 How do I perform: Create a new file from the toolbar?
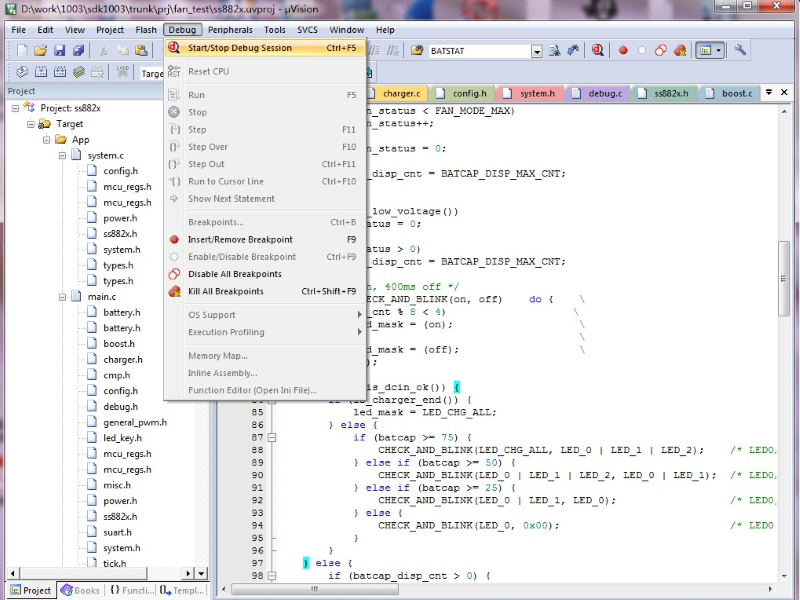click(22, 51)
